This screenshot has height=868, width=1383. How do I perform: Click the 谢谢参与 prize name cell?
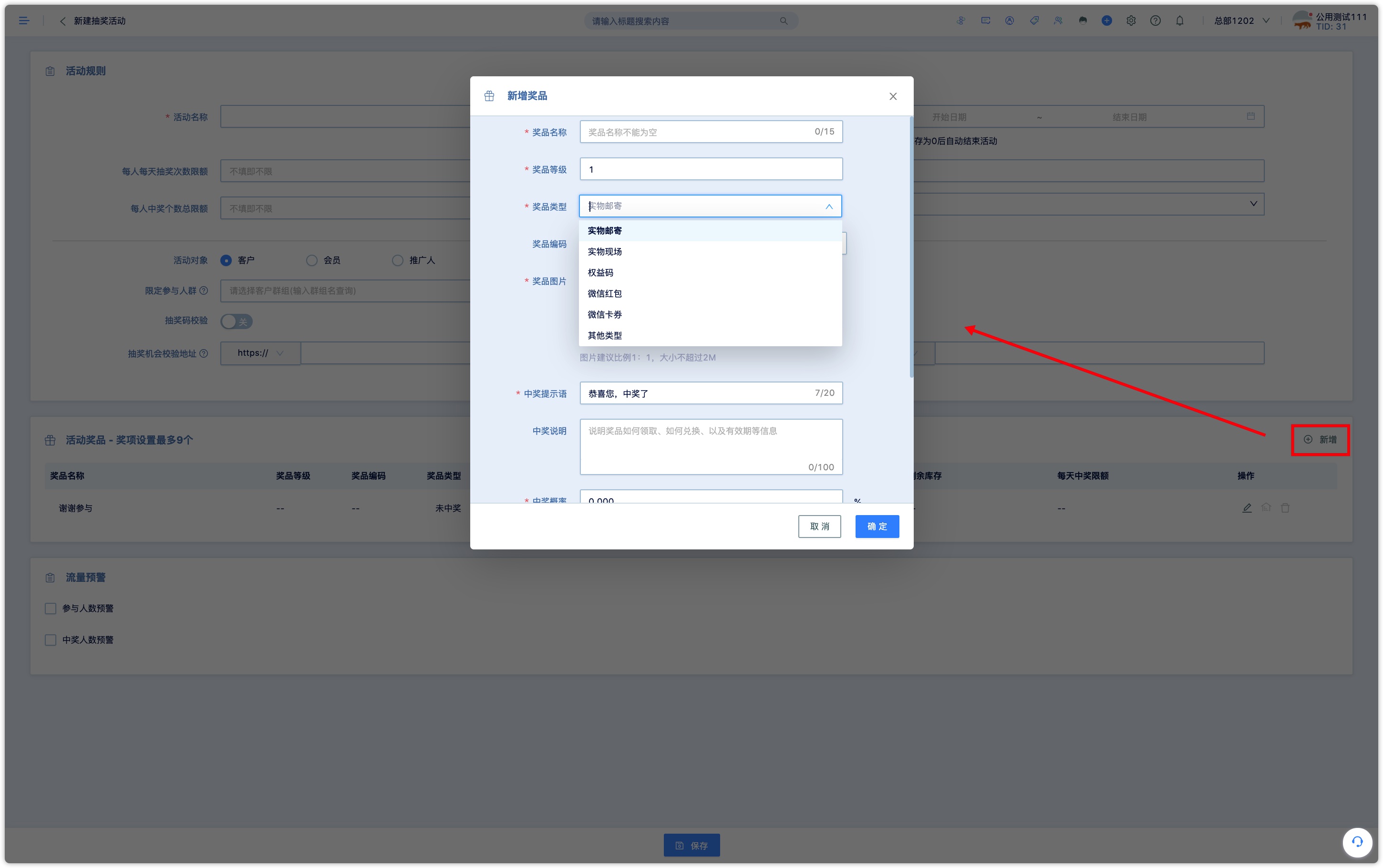click(x=76, y=508)
